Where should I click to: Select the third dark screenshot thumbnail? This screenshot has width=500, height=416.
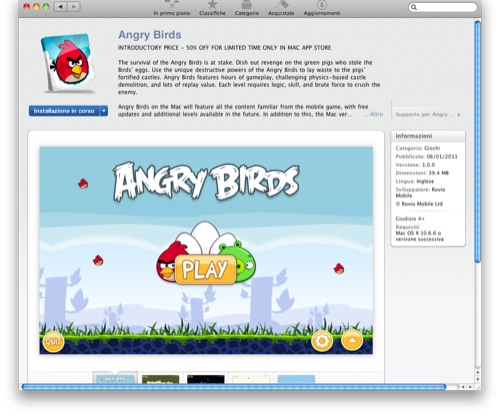click(206, 379)
